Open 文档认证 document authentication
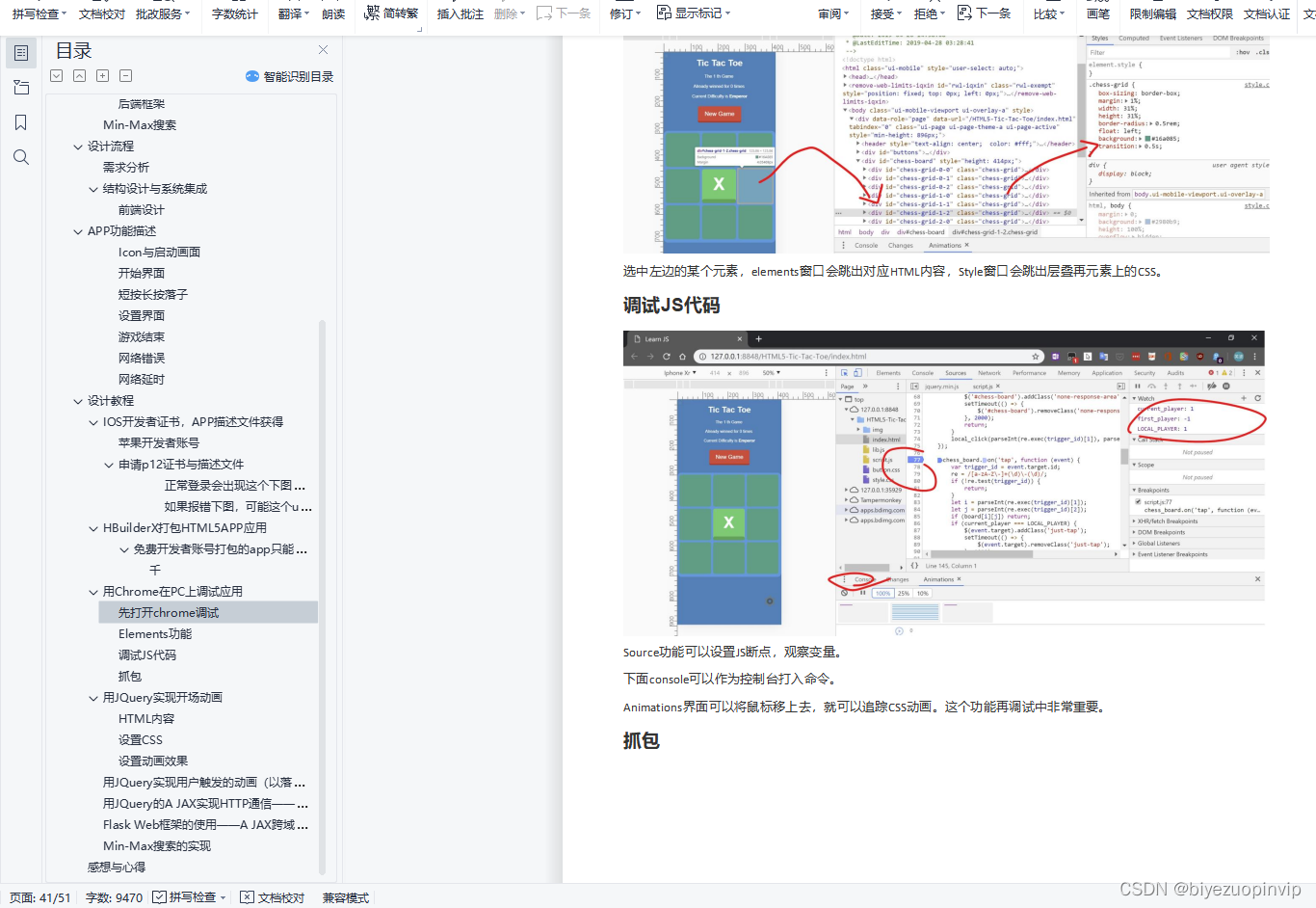The image size is (1316, 908). 1267,13
